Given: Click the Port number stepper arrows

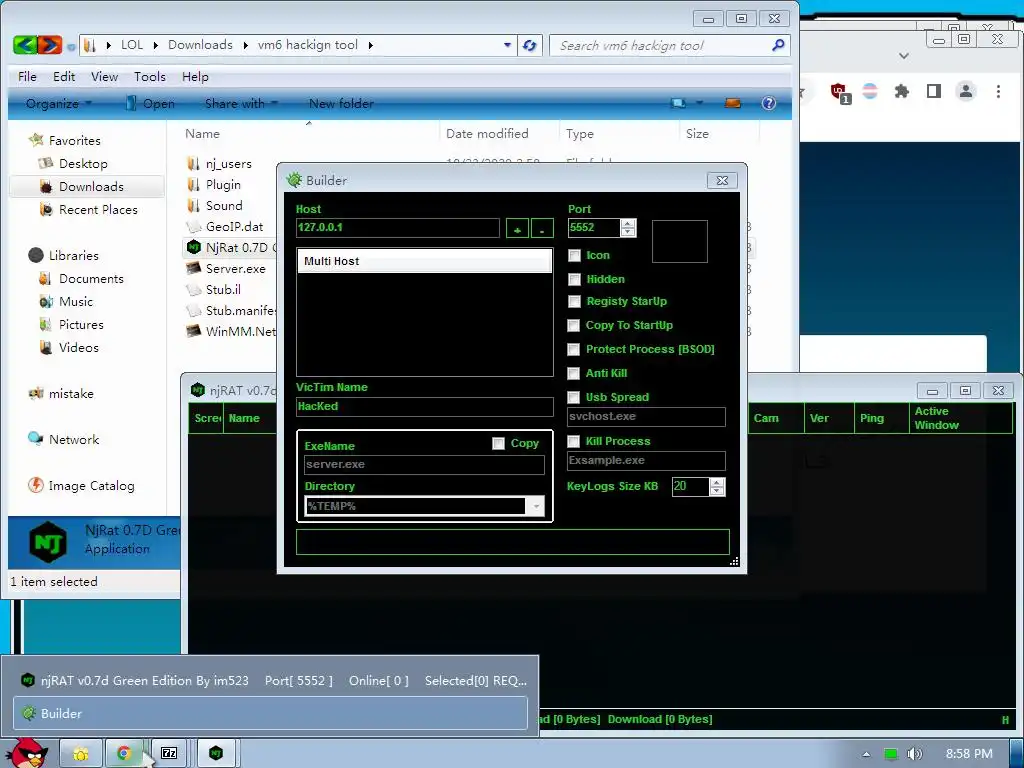Looking at the screenshot, I should tap(628, 228).
